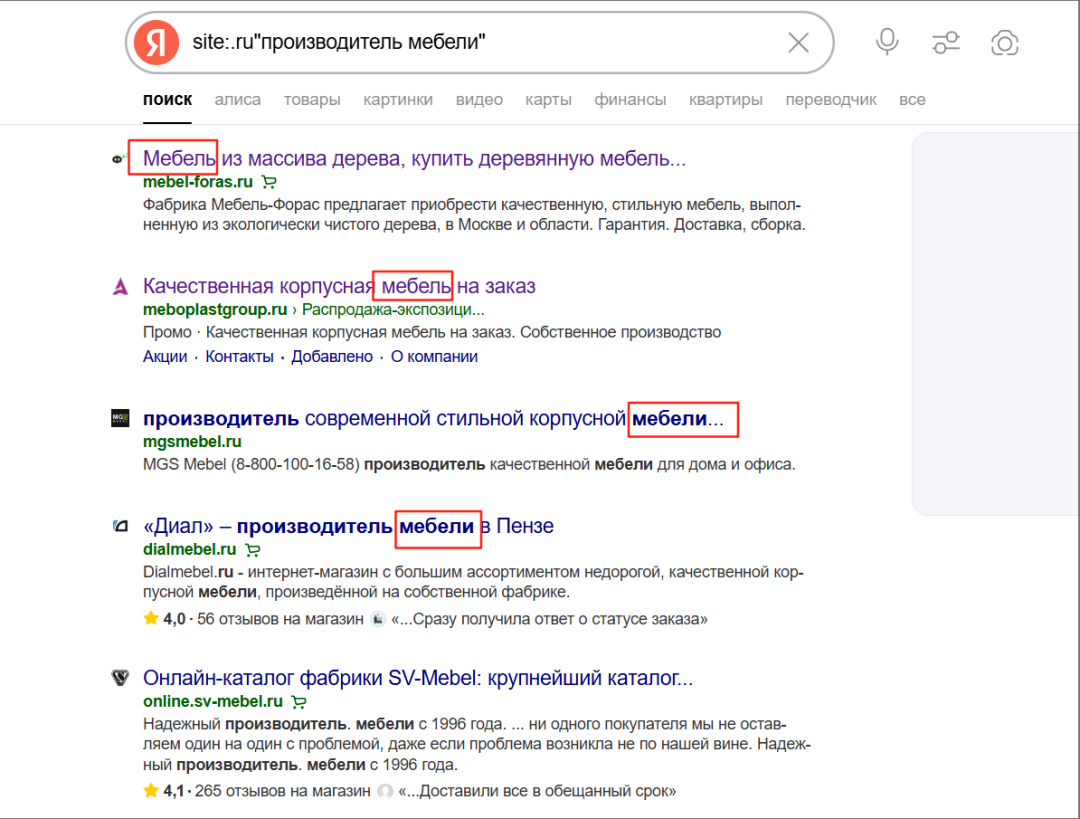The height and width of the screenshot is (819, 1080).
Task: Open the переводчик tab
Action: pyautogui.click(x=831, y=100)
